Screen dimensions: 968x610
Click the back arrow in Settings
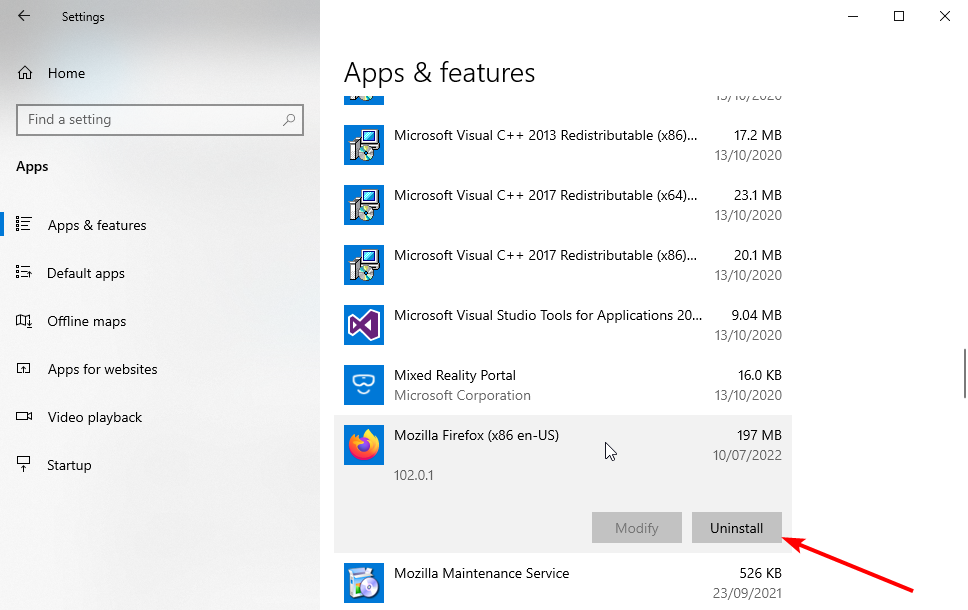coord(24,16)
